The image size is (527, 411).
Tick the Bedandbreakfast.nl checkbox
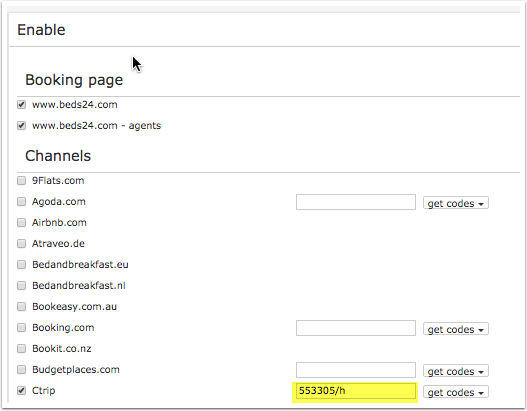[x=22, y=286]
